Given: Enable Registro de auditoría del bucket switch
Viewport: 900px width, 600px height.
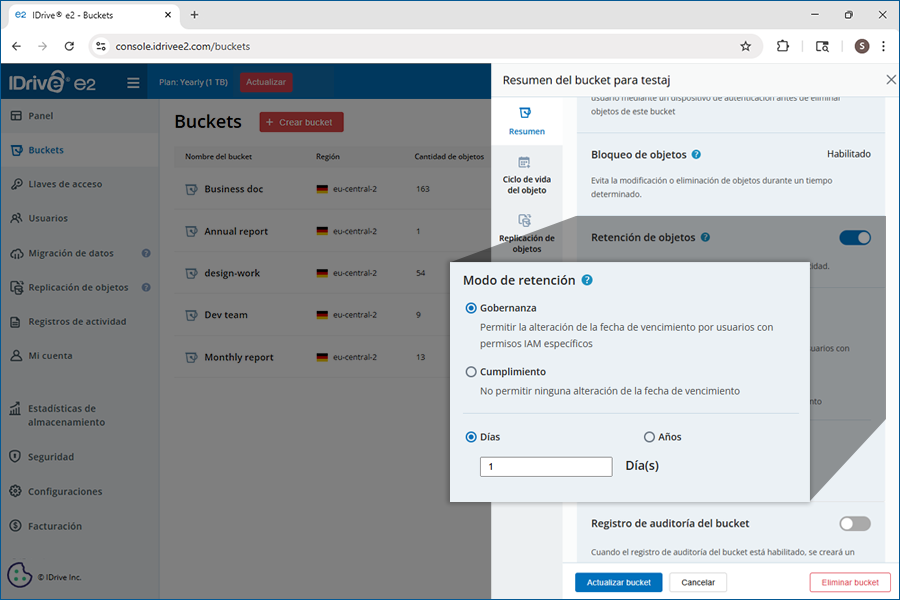Looking at the screenshot, I should tap(855, 523).
